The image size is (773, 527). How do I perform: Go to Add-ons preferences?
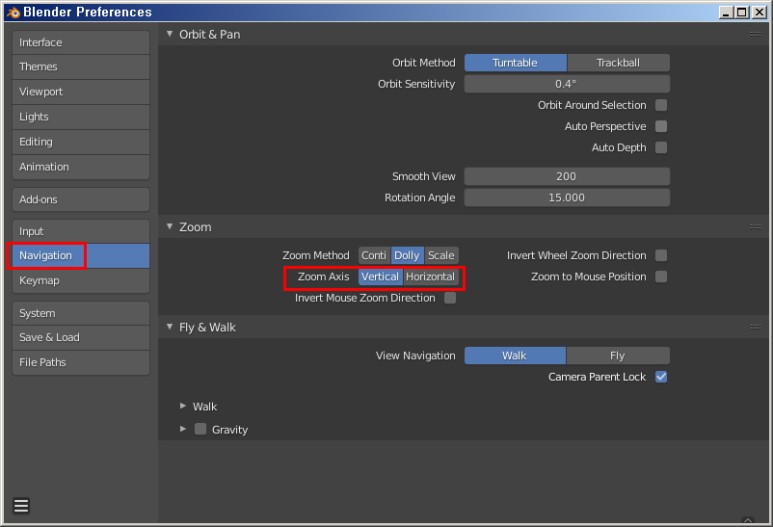pos(81,200)
